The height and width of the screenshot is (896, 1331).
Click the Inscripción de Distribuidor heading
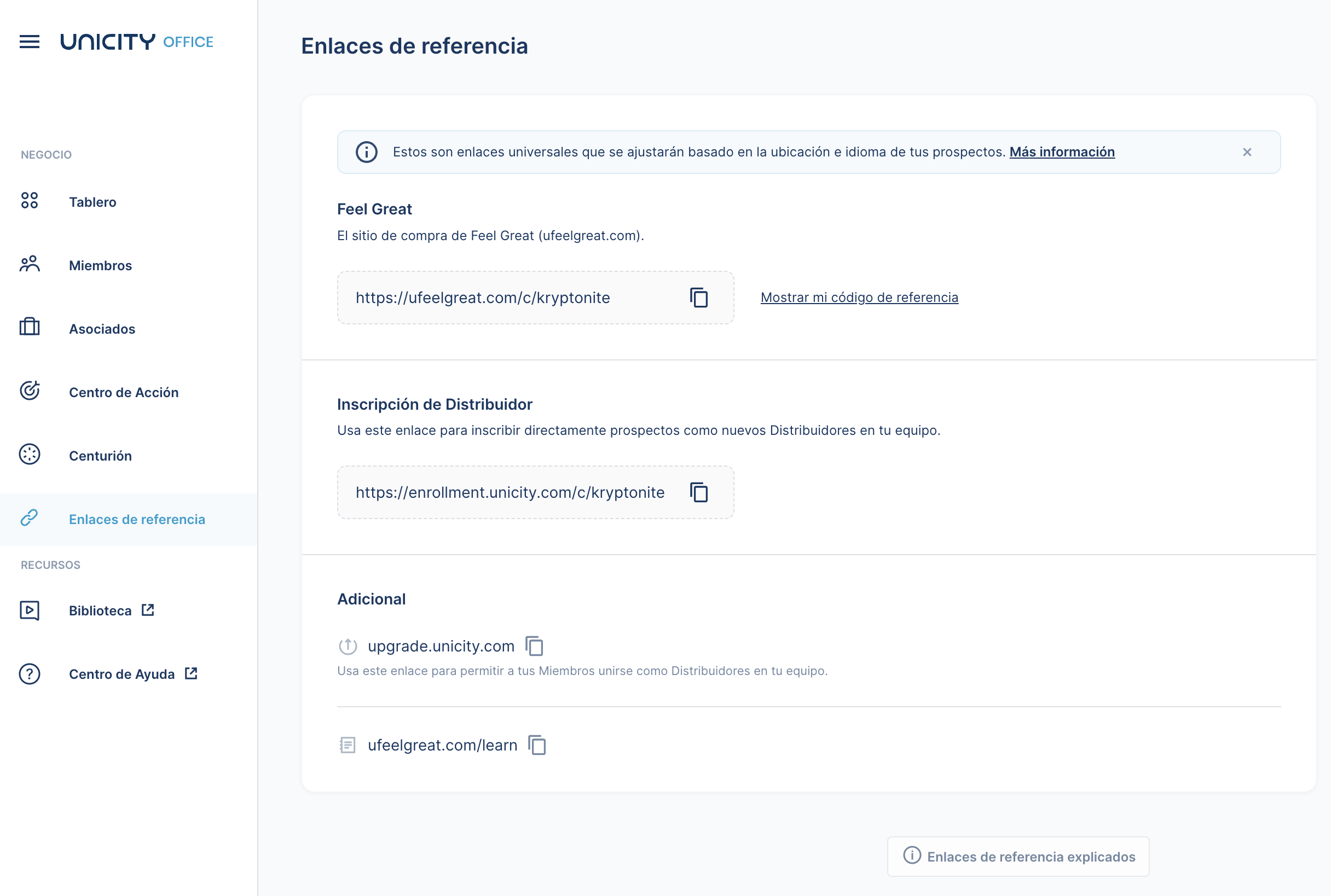(435, 404)
